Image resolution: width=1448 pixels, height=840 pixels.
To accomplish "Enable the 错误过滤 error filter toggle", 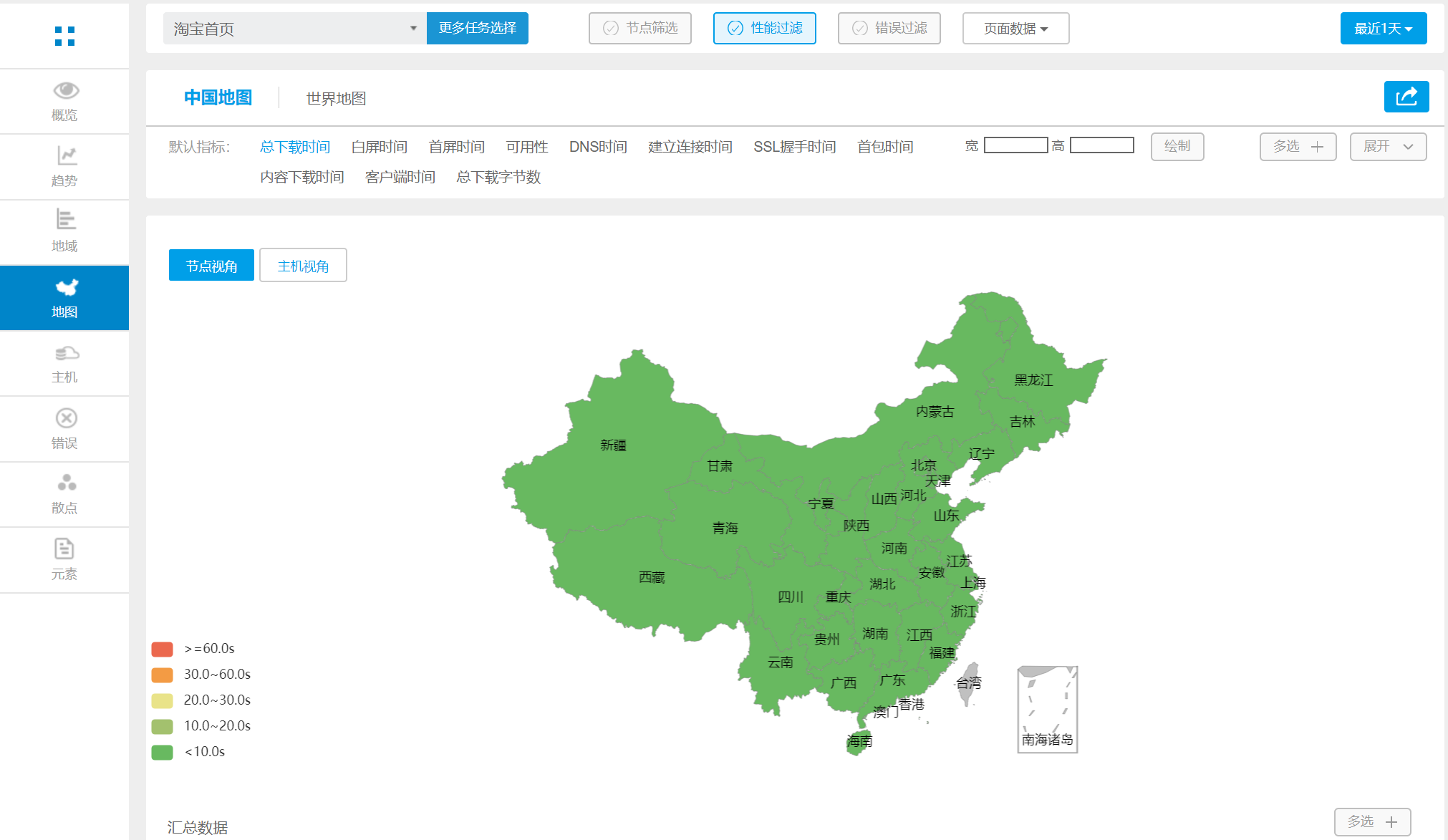I will pyautogui.click(x=889, y=29).
